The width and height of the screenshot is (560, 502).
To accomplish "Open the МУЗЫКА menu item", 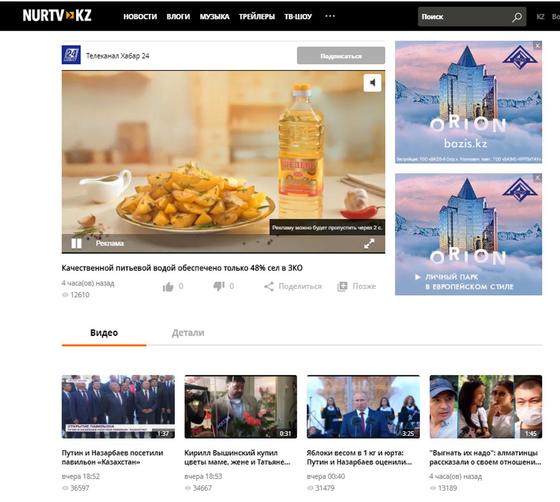I will [x=214, y=16].
